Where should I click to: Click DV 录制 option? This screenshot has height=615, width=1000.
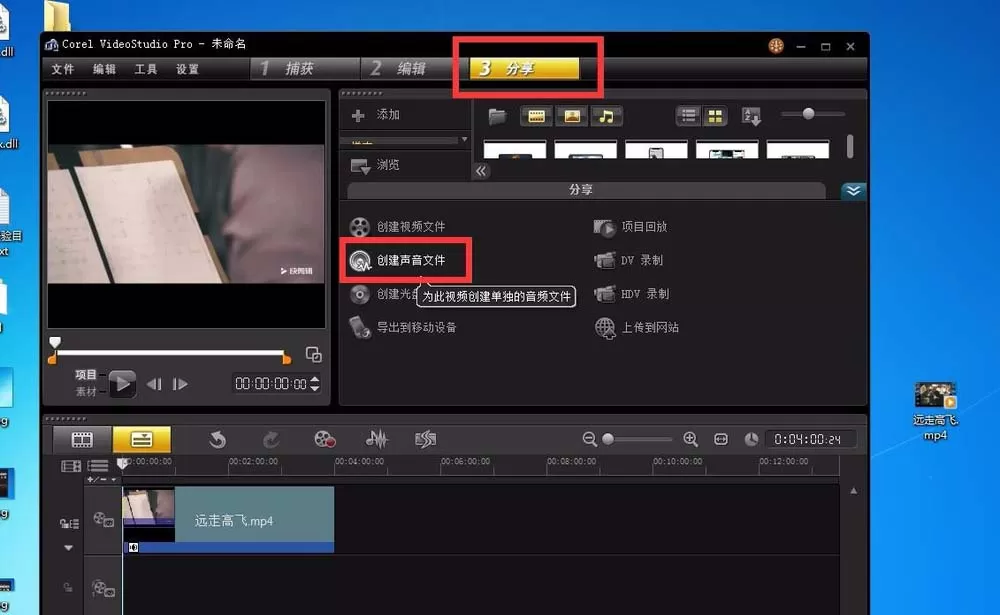pos(629,260)
